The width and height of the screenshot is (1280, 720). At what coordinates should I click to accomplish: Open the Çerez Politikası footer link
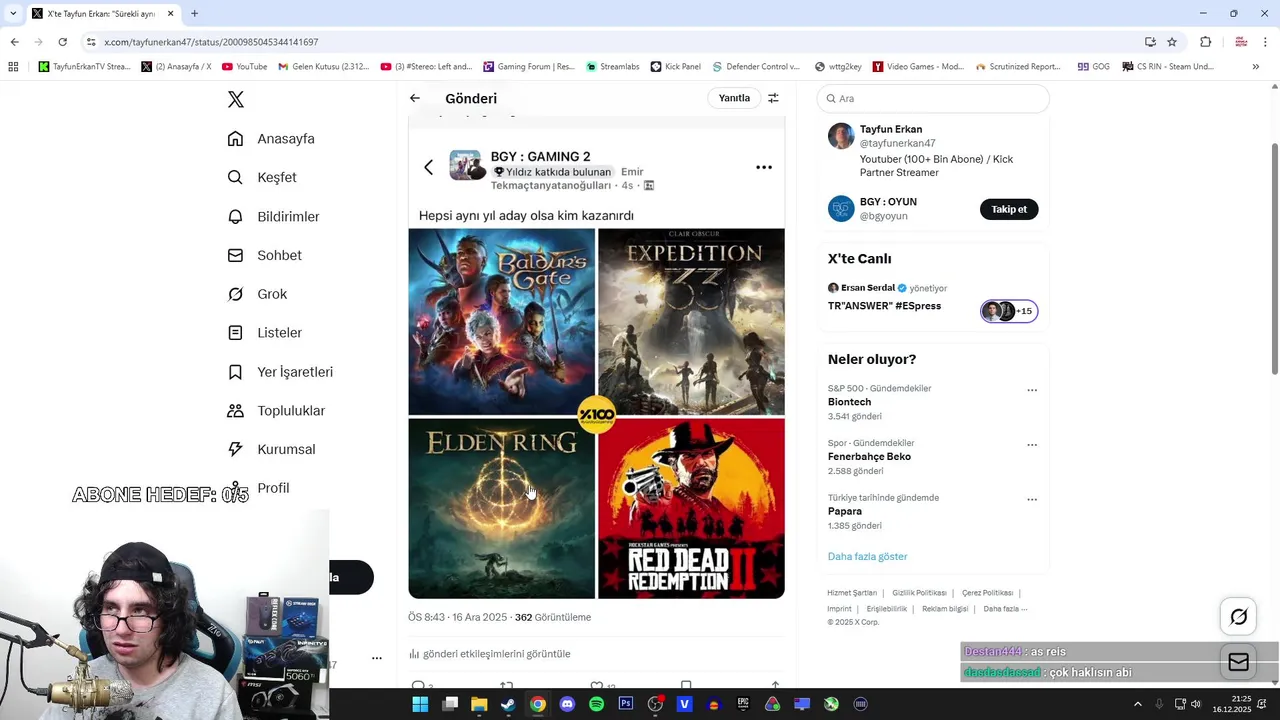click(x=987, y=593)
